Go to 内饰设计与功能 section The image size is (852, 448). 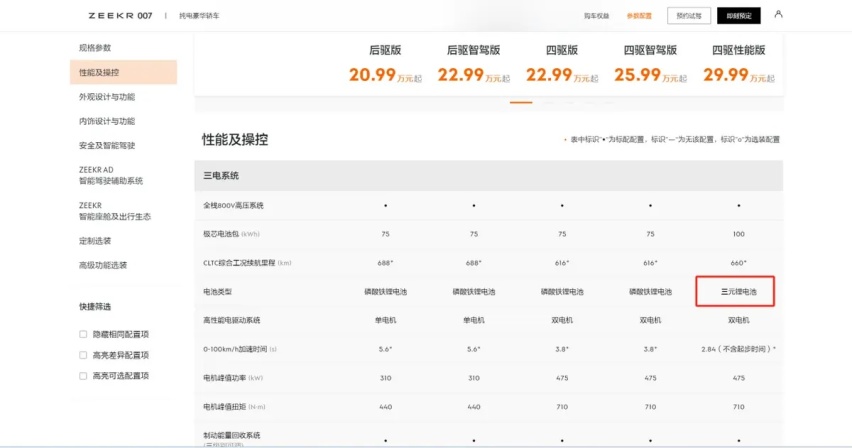(107, 121)
